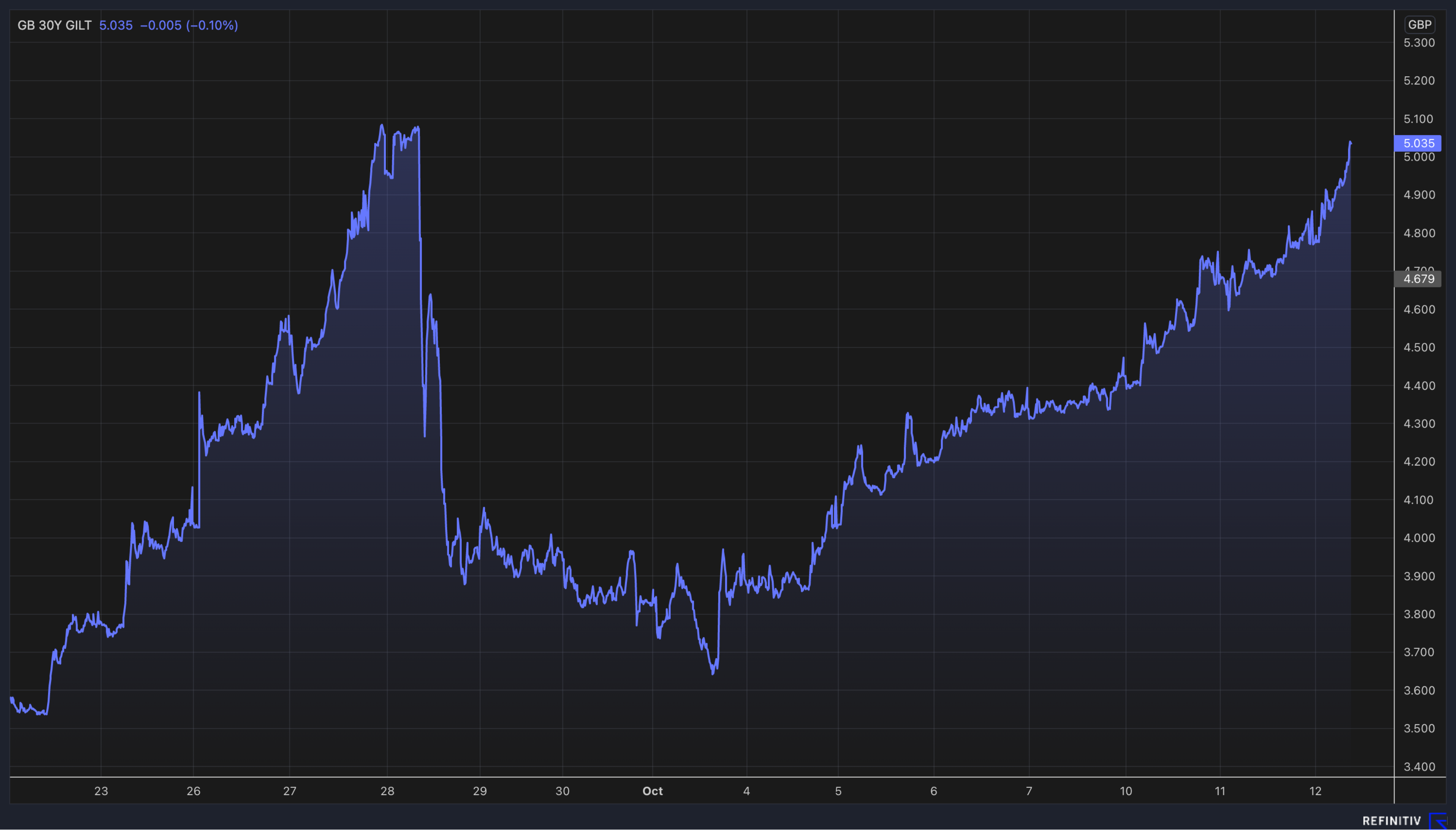Click the 12 date label on time axis

point(1315,791)
